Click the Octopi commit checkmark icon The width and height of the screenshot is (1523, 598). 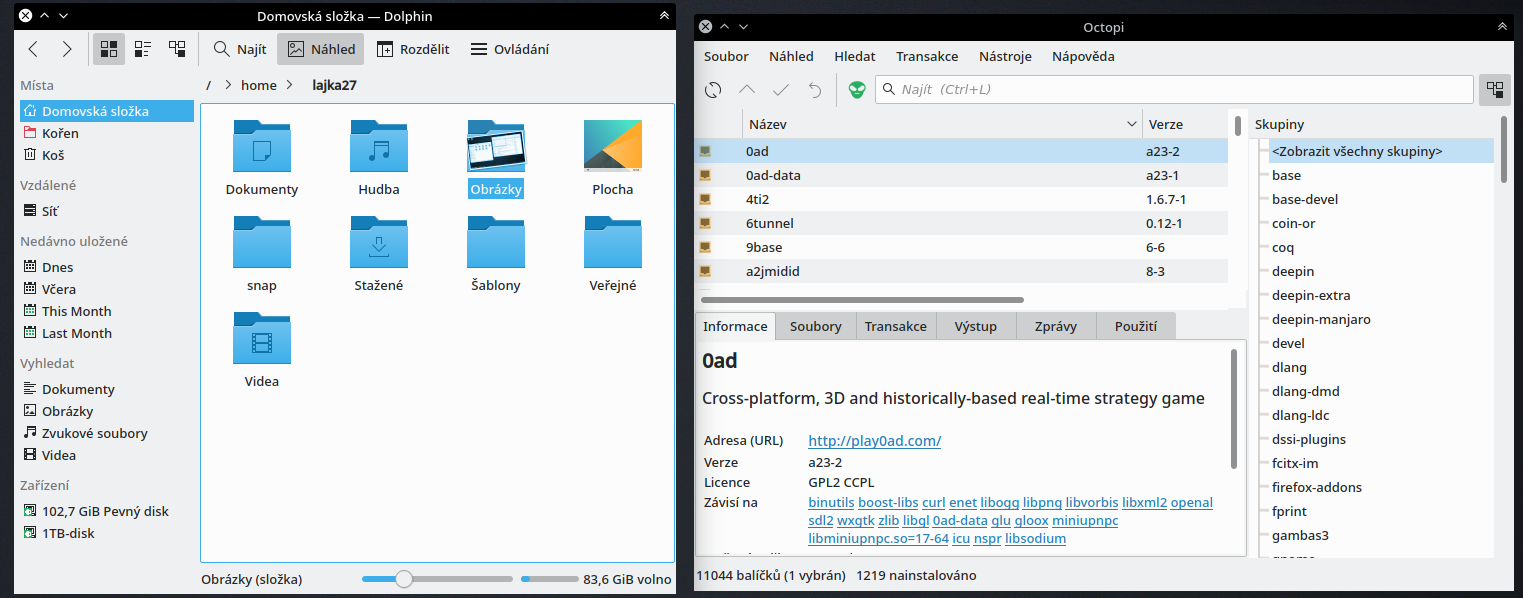[x=781, y=89]
